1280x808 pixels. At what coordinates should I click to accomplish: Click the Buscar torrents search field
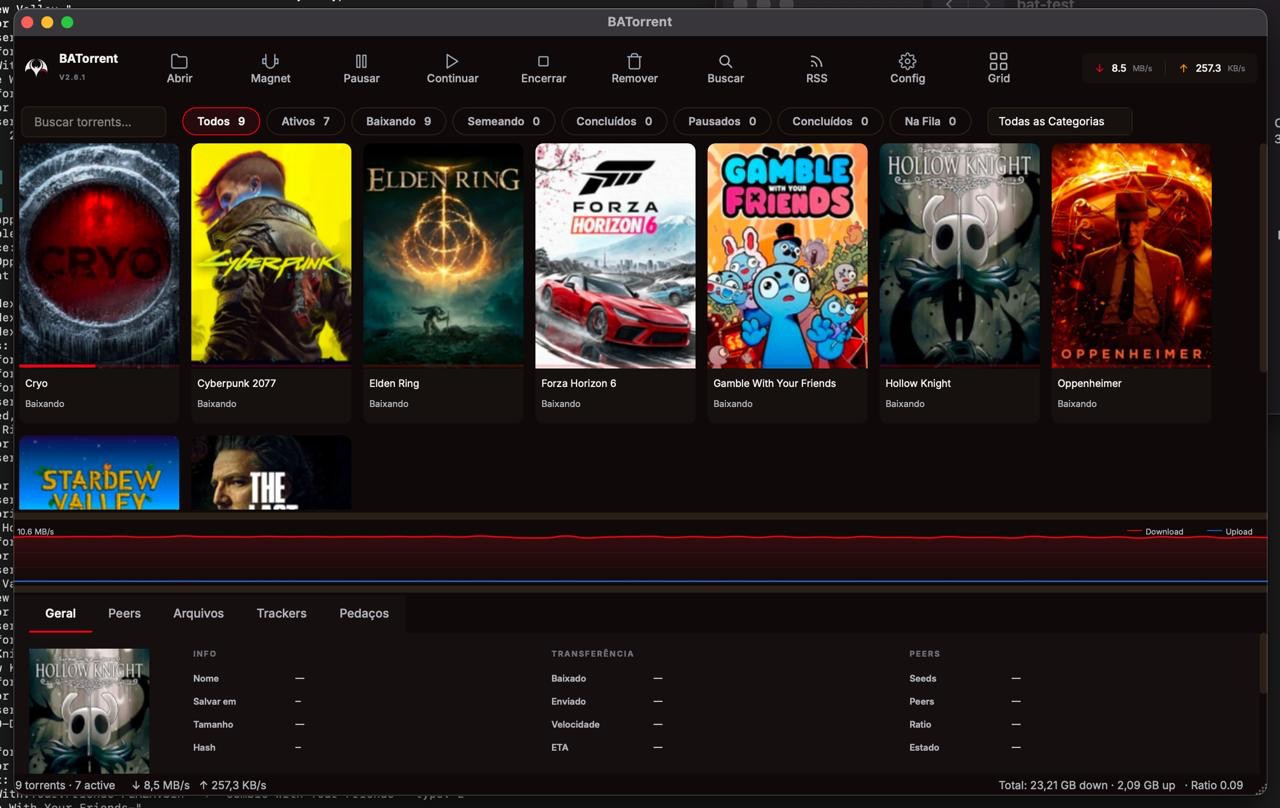click(94, 122)
